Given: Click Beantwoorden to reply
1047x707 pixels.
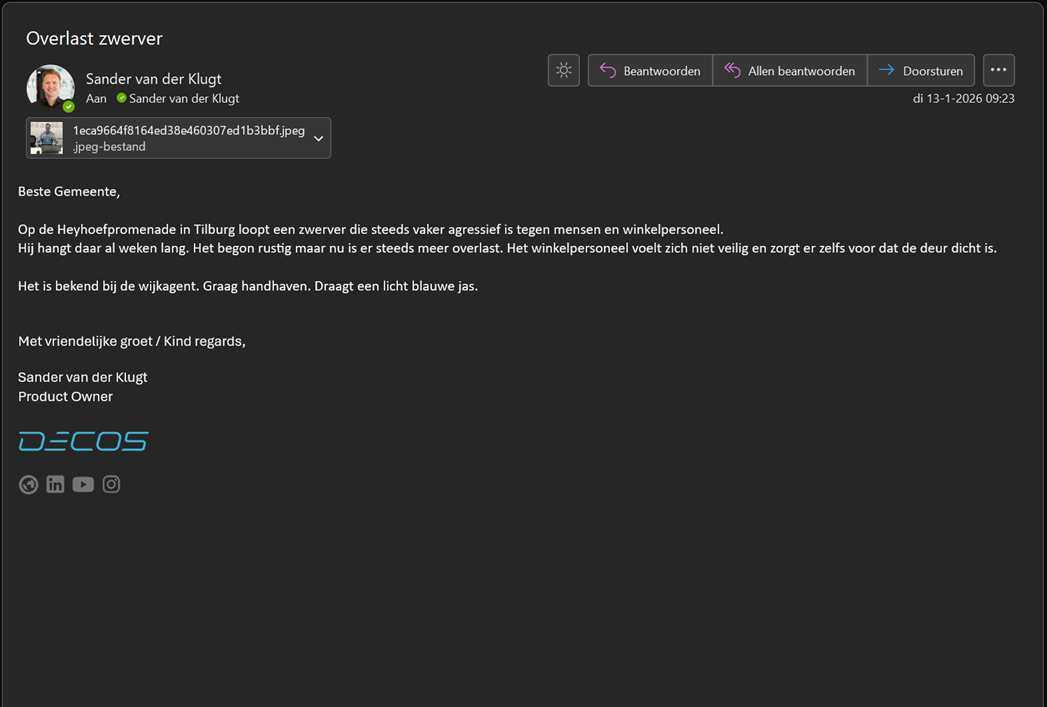Looking at the screenshot, I should (x=650, y=70).
